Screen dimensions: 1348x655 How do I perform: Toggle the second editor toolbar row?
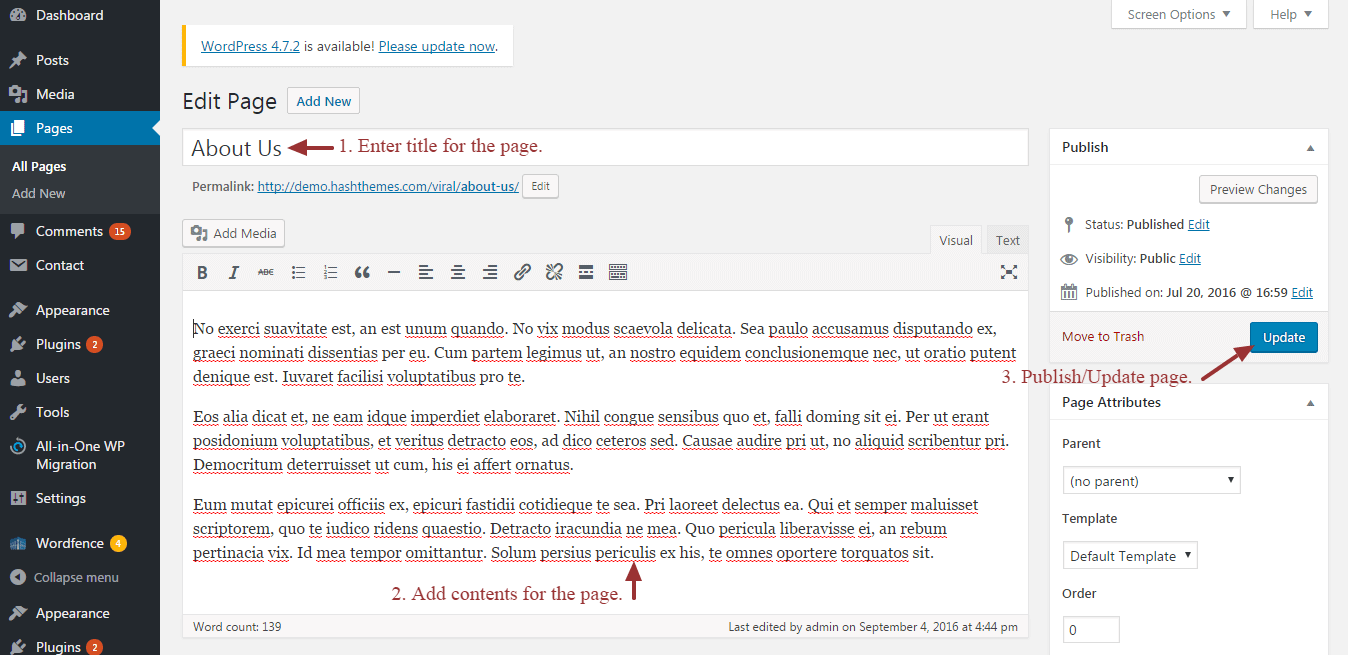617,271
